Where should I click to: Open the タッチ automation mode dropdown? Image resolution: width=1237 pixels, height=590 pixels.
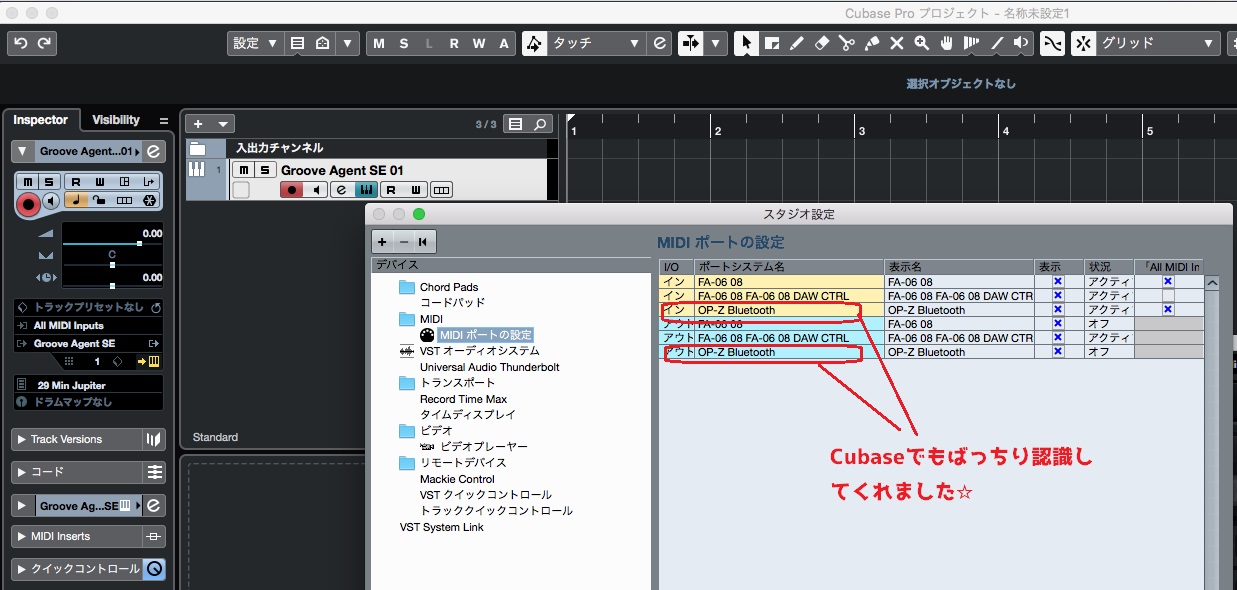[596, 43]
